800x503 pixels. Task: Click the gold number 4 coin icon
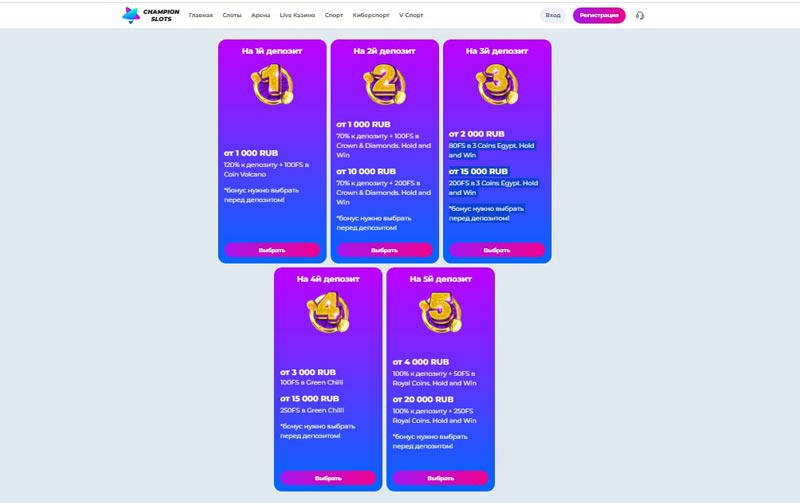click(328, 312)
